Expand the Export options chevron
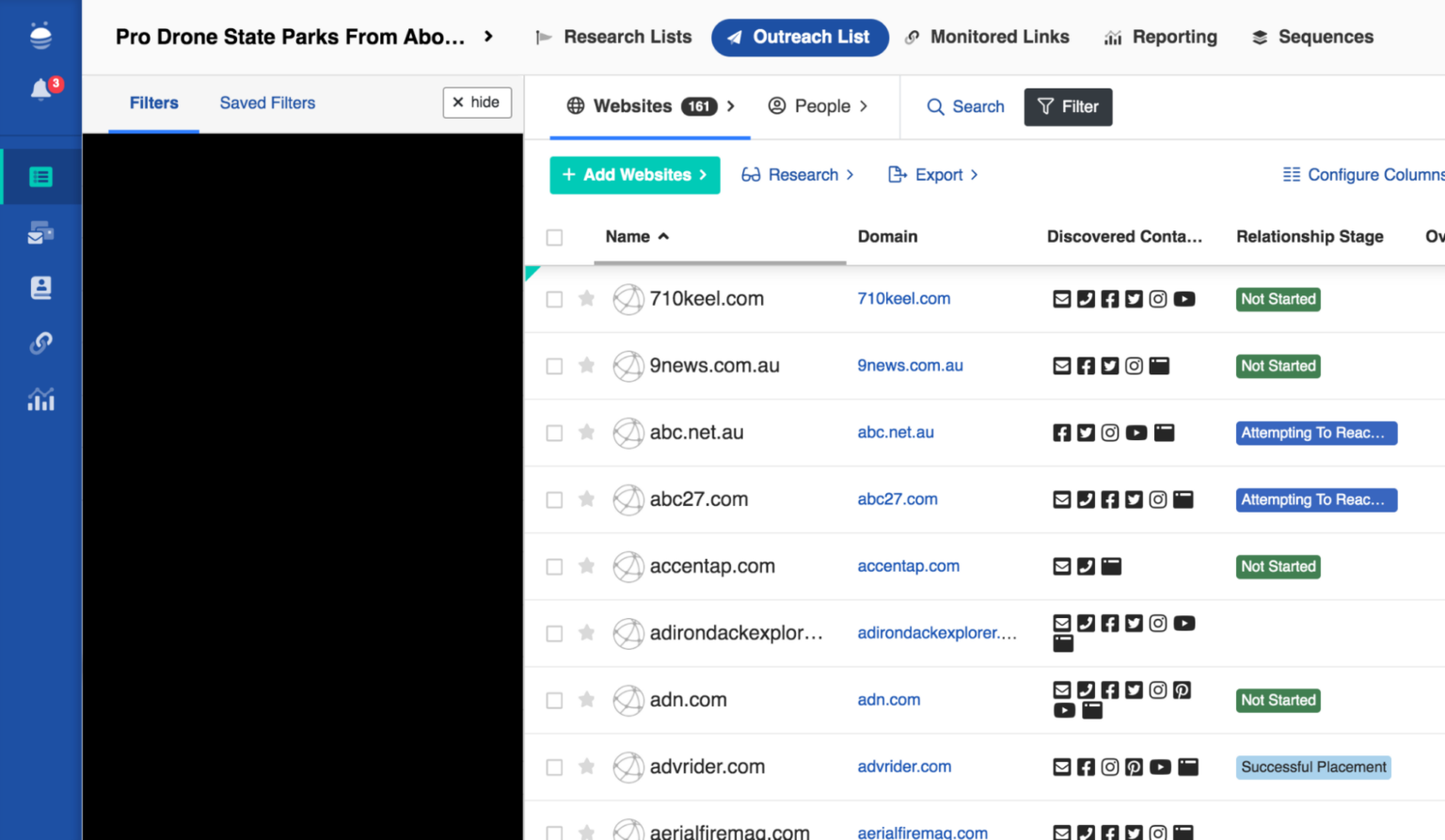The height and width of the screenshot is (840, 1445). (976, 175)
